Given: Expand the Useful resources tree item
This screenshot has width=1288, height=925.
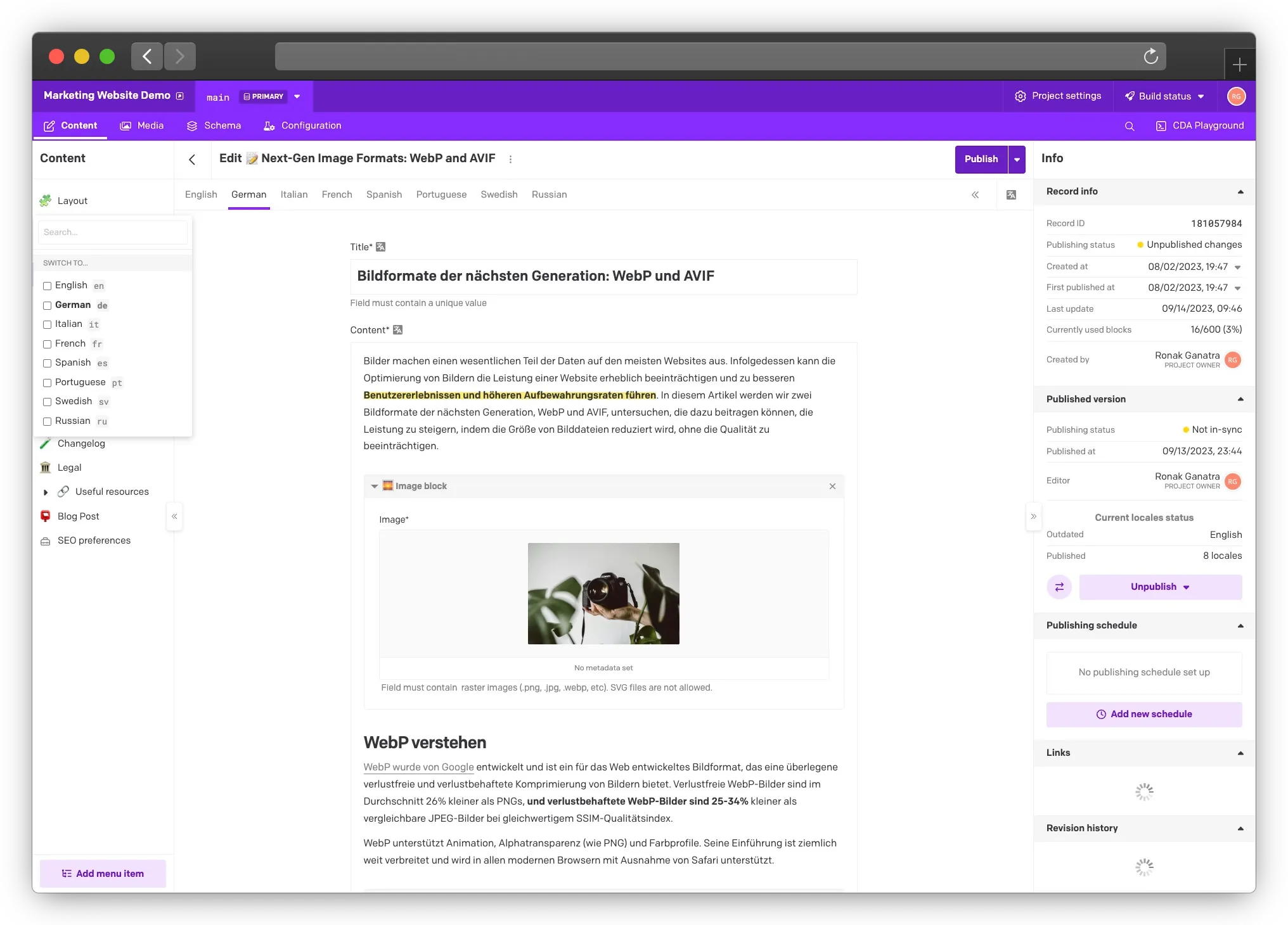Looking at the screenshot, I should pyautogui.click(x=45, y=492).
